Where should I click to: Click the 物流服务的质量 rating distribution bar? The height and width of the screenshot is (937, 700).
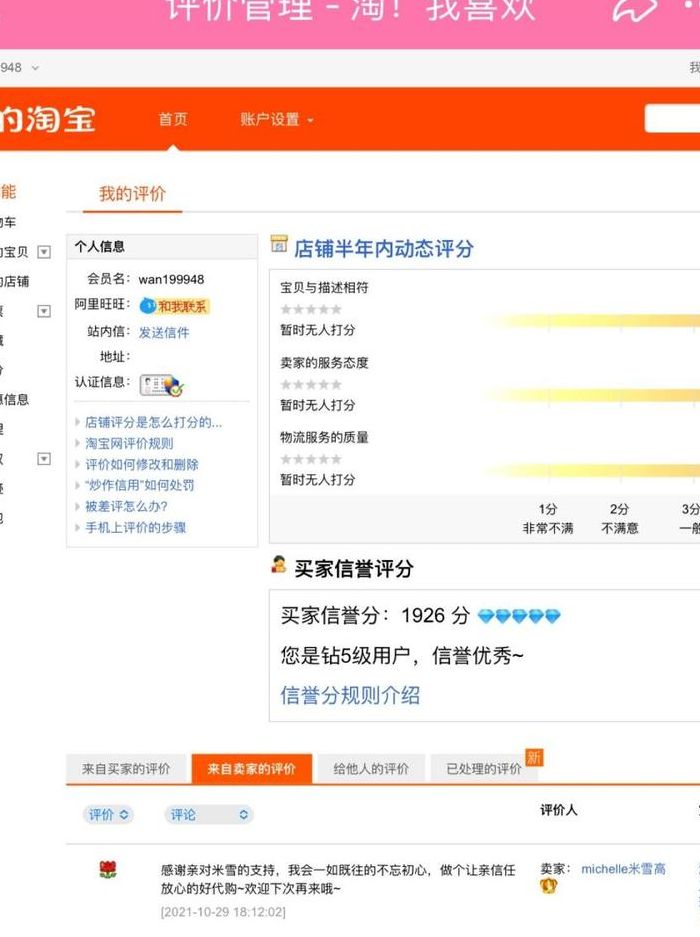point(594,470)
